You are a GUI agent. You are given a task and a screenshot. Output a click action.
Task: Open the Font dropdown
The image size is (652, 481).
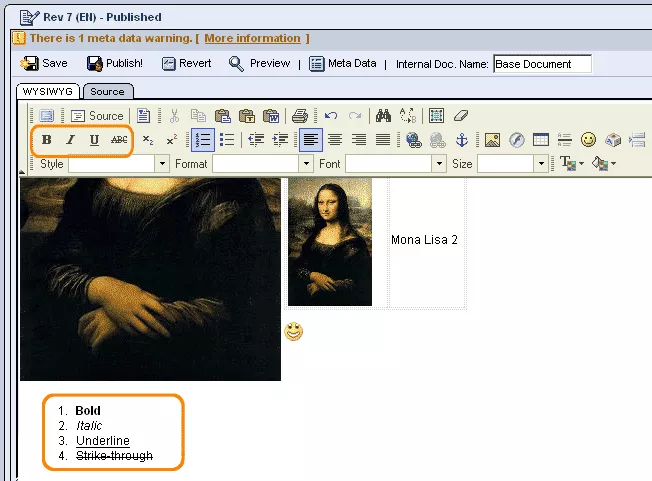coord(395,164)
